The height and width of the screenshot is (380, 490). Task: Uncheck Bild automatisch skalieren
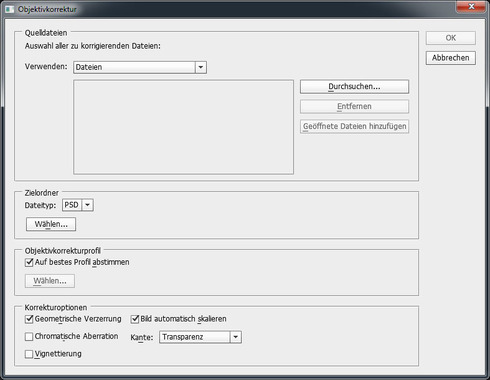[x=135, y=319]
